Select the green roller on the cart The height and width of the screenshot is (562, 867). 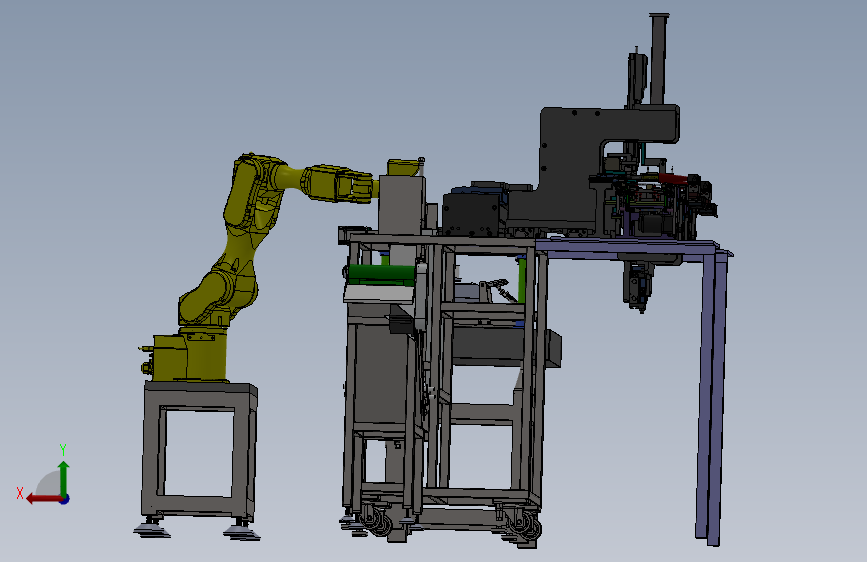[x=382, y=273]
